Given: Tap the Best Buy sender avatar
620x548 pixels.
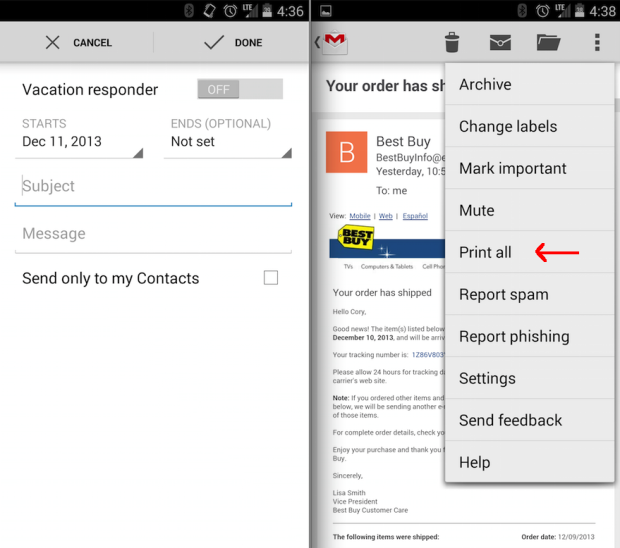Looking at the screenshot, I should [x=346, y=152].
